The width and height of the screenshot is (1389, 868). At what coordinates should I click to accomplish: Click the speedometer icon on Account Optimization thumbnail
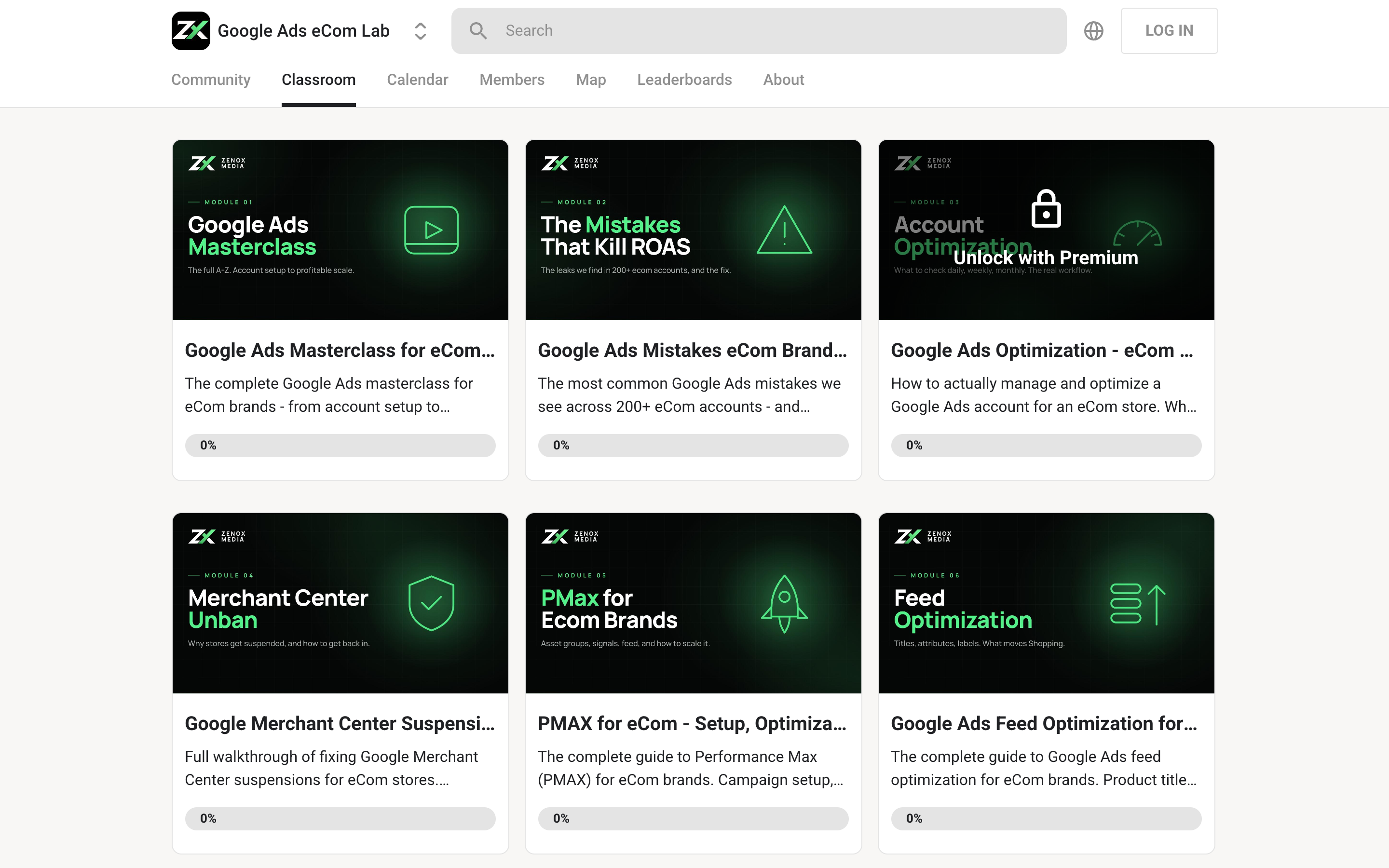click(x=1138, y=234)
